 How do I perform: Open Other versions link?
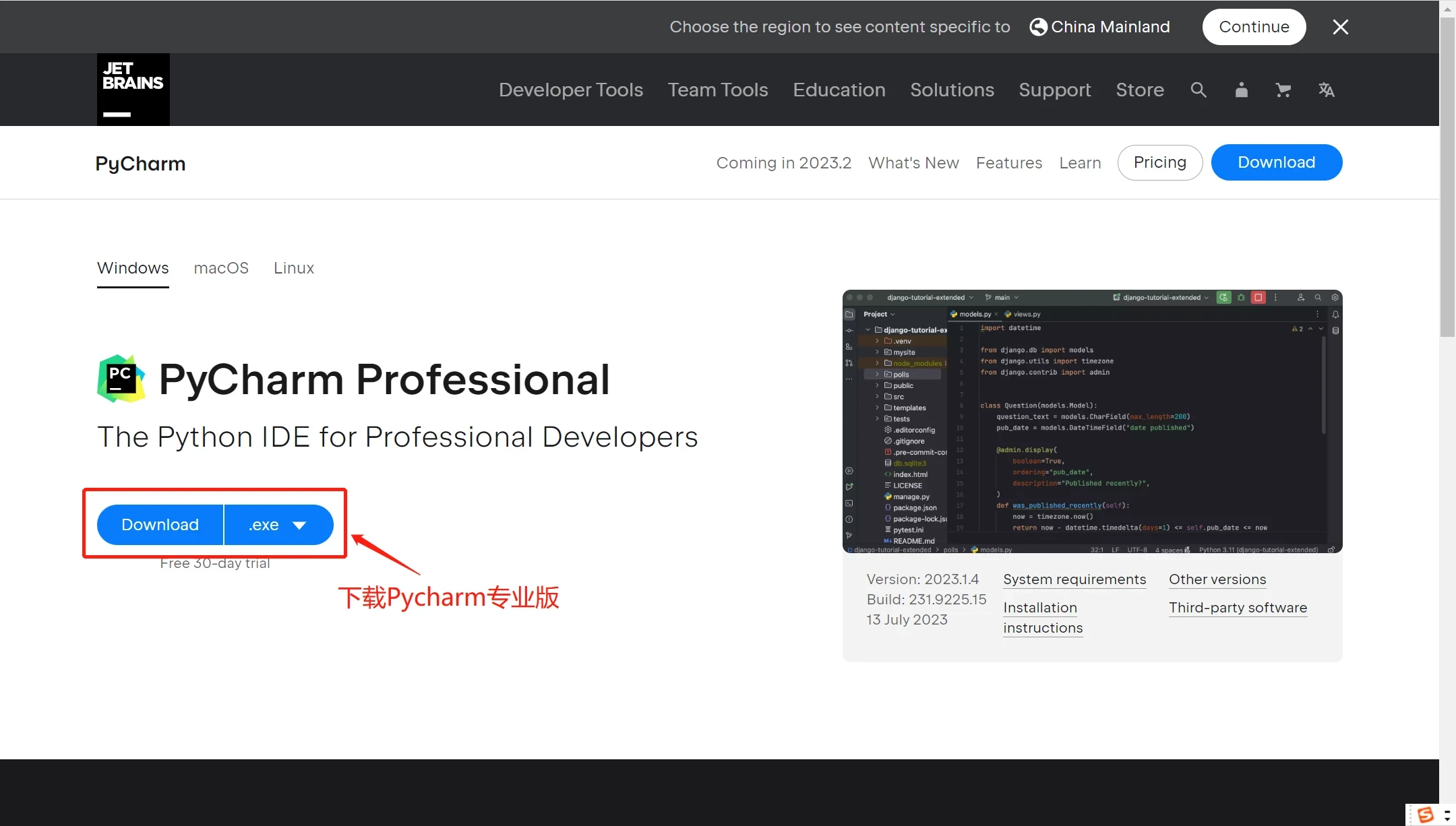click(1217, 579)
